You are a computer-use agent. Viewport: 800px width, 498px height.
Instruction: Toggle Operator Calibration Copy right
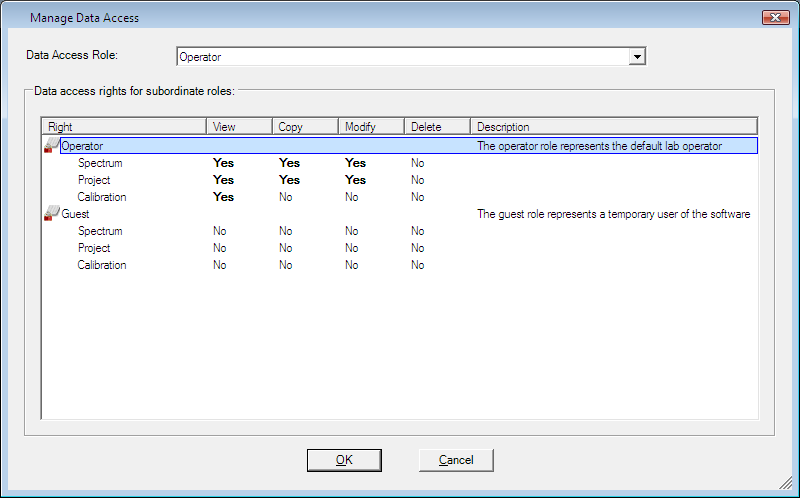[x=286, y=197]
